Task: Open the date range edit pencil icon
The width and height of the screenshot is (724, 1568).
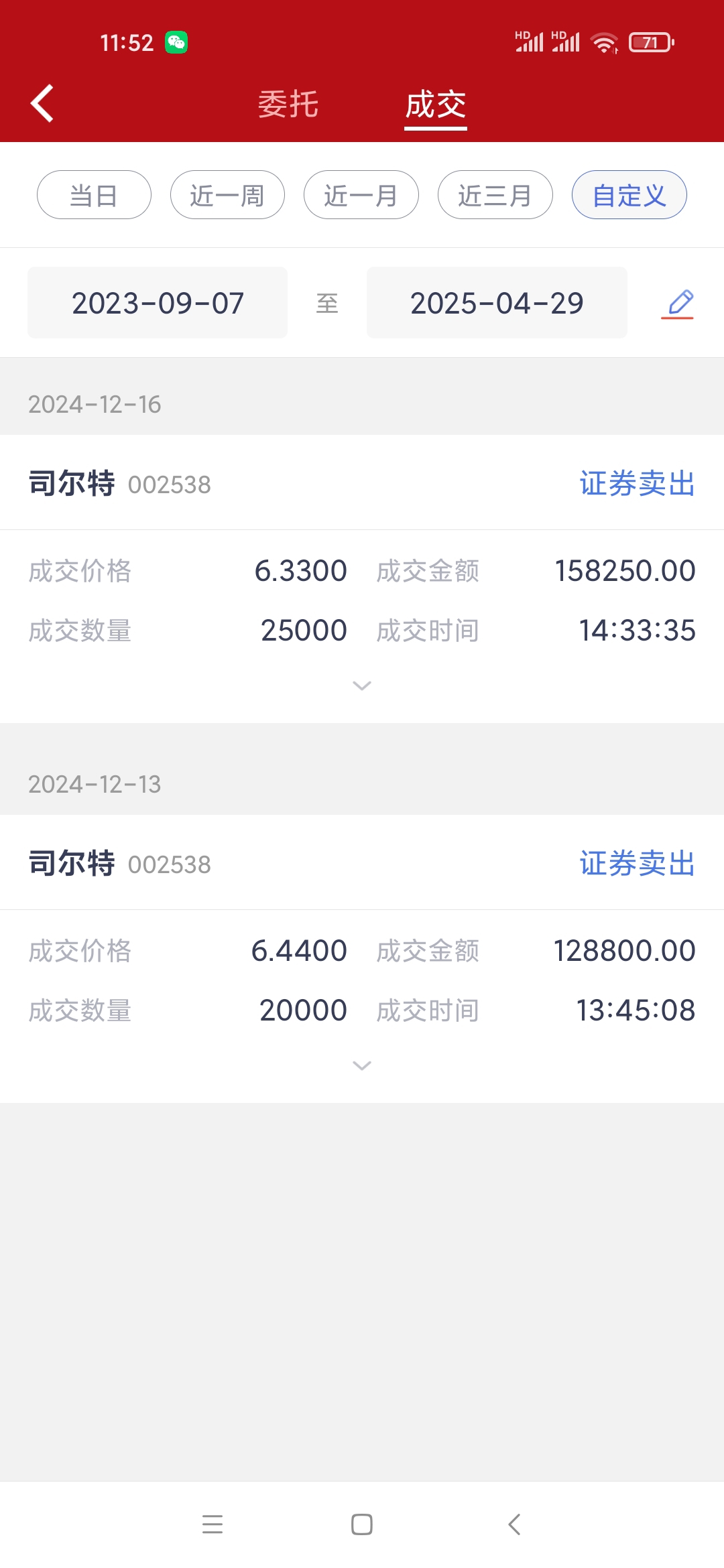Action: (x=678, y=304)
